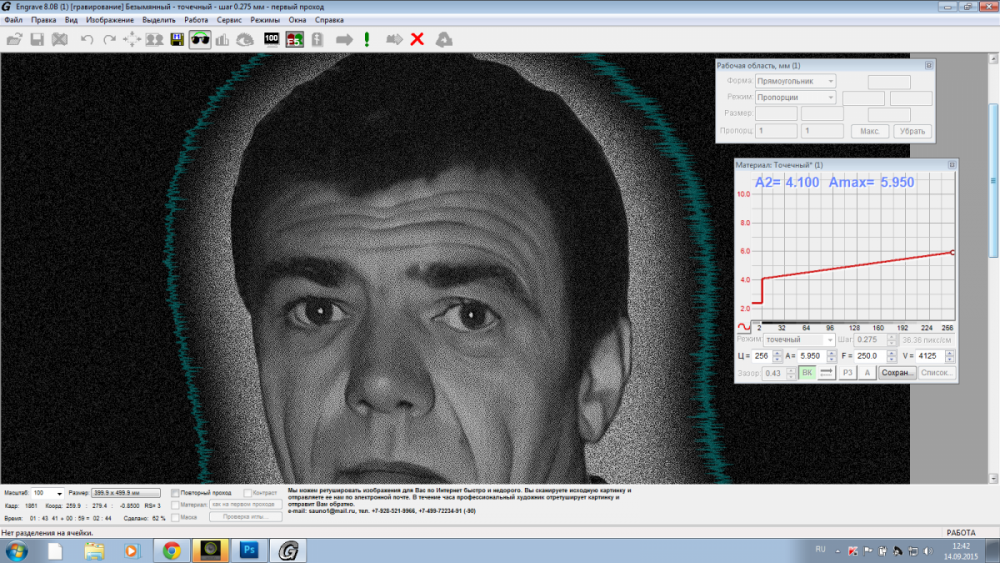Toggle the Материал checkbox
Screen dimensions: 1000x563
tap(177, 505)
